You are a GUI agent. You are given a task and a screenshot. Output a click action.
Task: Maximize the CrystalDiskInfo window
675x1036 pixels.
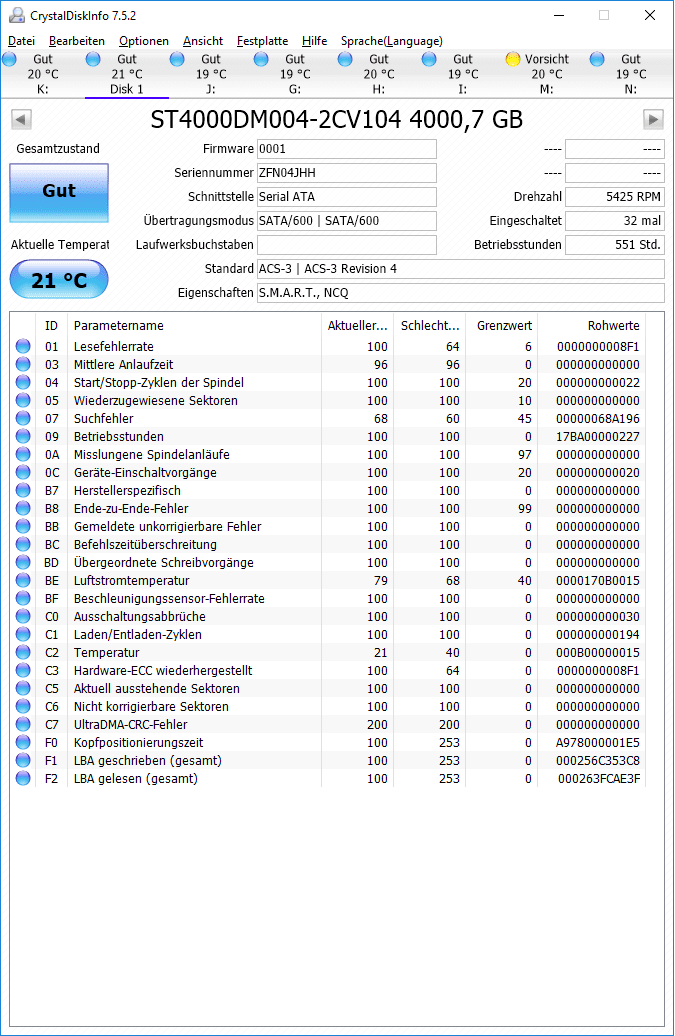pos(604,15)
